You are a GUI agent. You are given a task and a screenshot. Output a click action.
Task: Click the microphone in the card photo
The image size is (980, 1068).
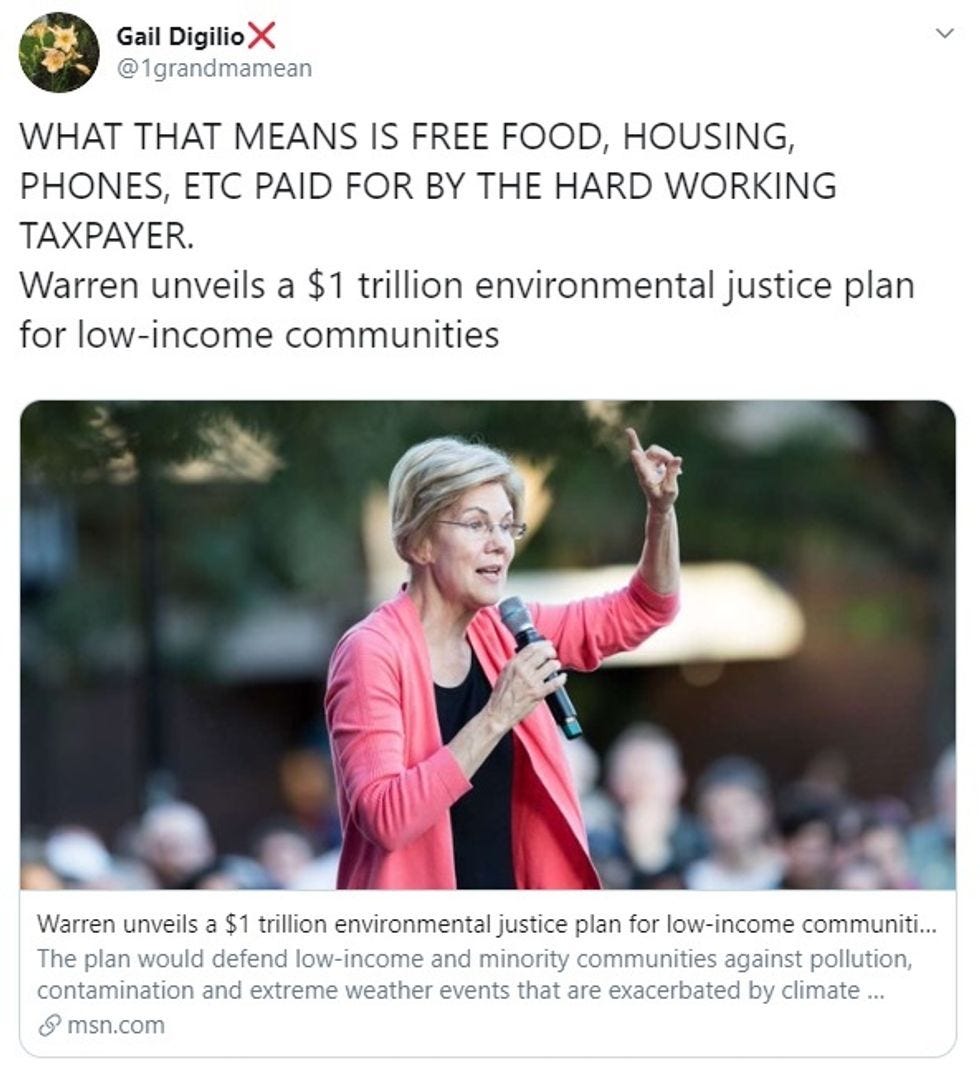tap(539, 665)
